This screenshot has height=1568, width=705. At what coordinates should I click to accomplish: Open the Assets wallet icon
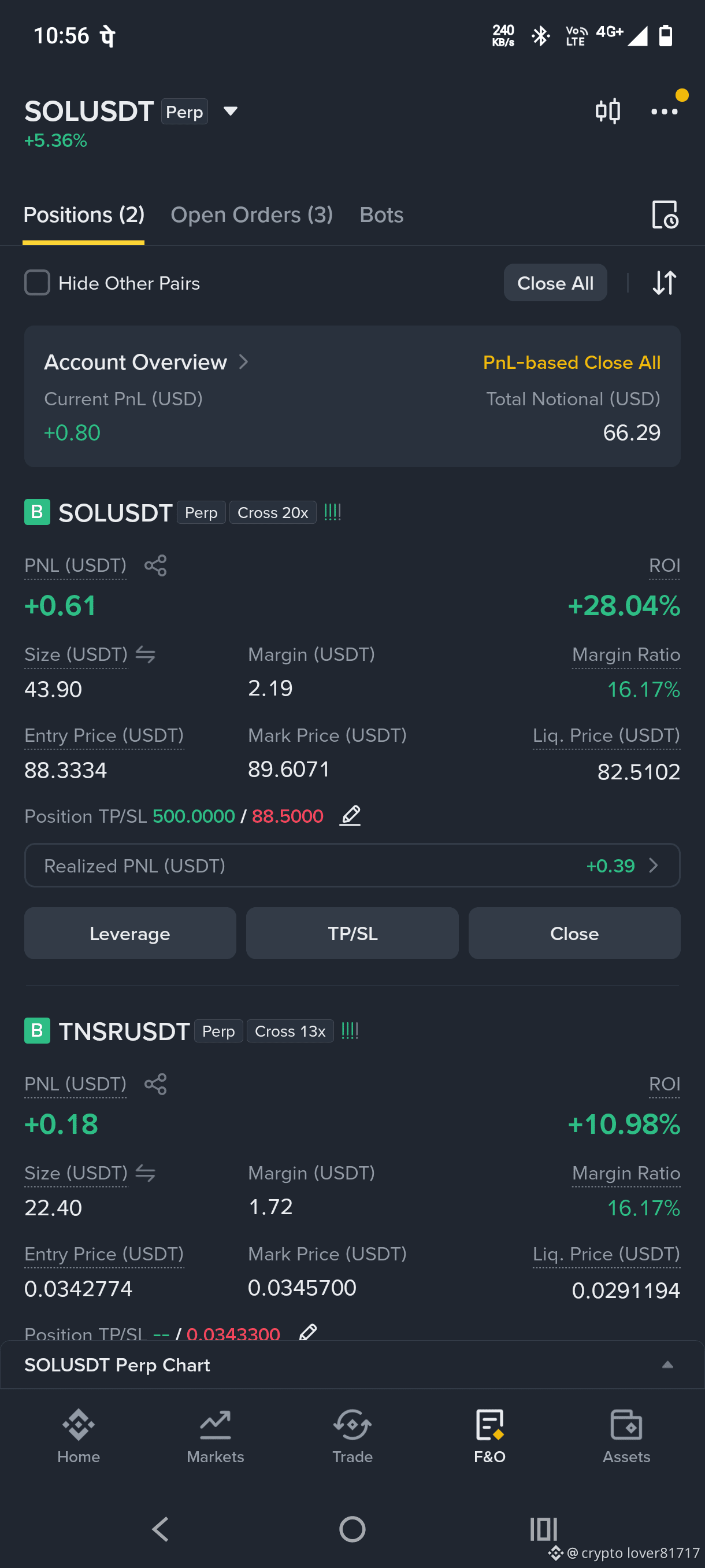coord(626,1425)
